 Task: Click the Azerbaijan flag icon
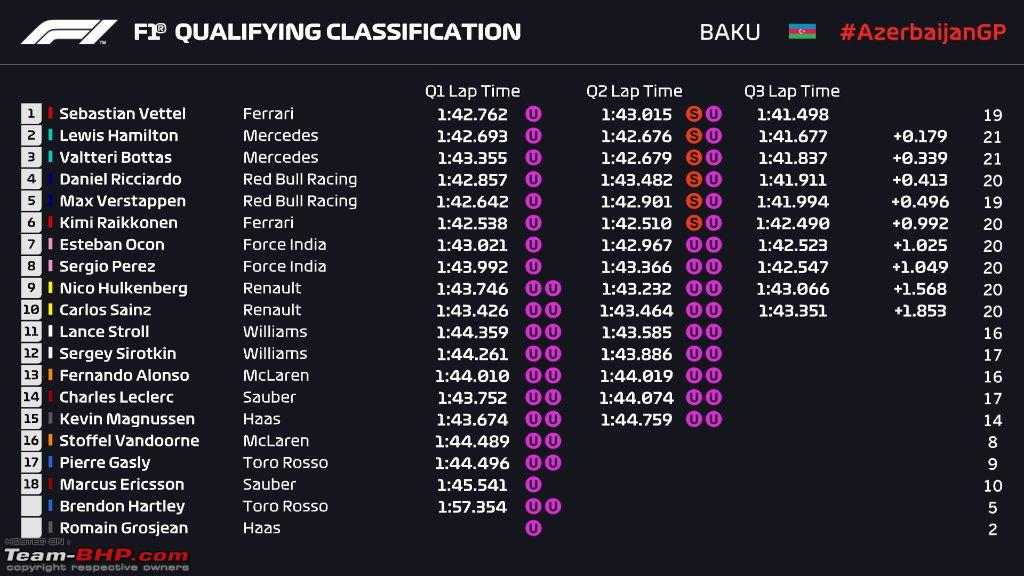coord(802,31)
